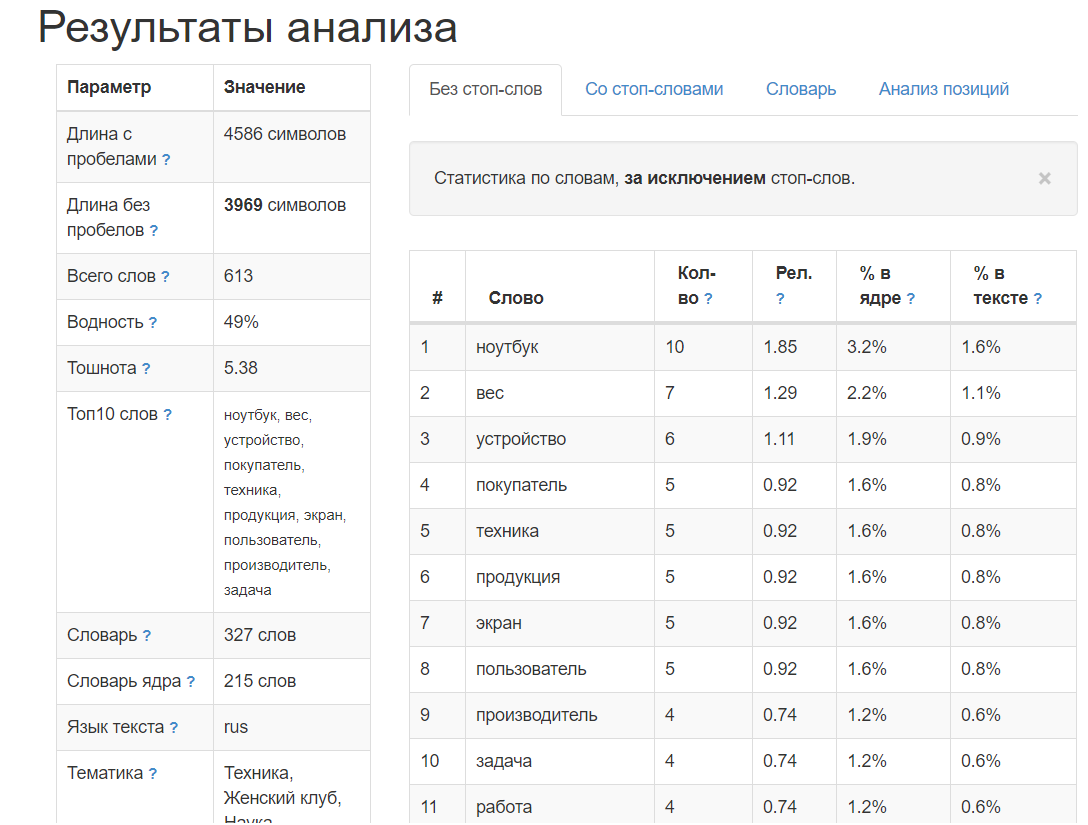Show the help hint for Водность

[153, 323]
